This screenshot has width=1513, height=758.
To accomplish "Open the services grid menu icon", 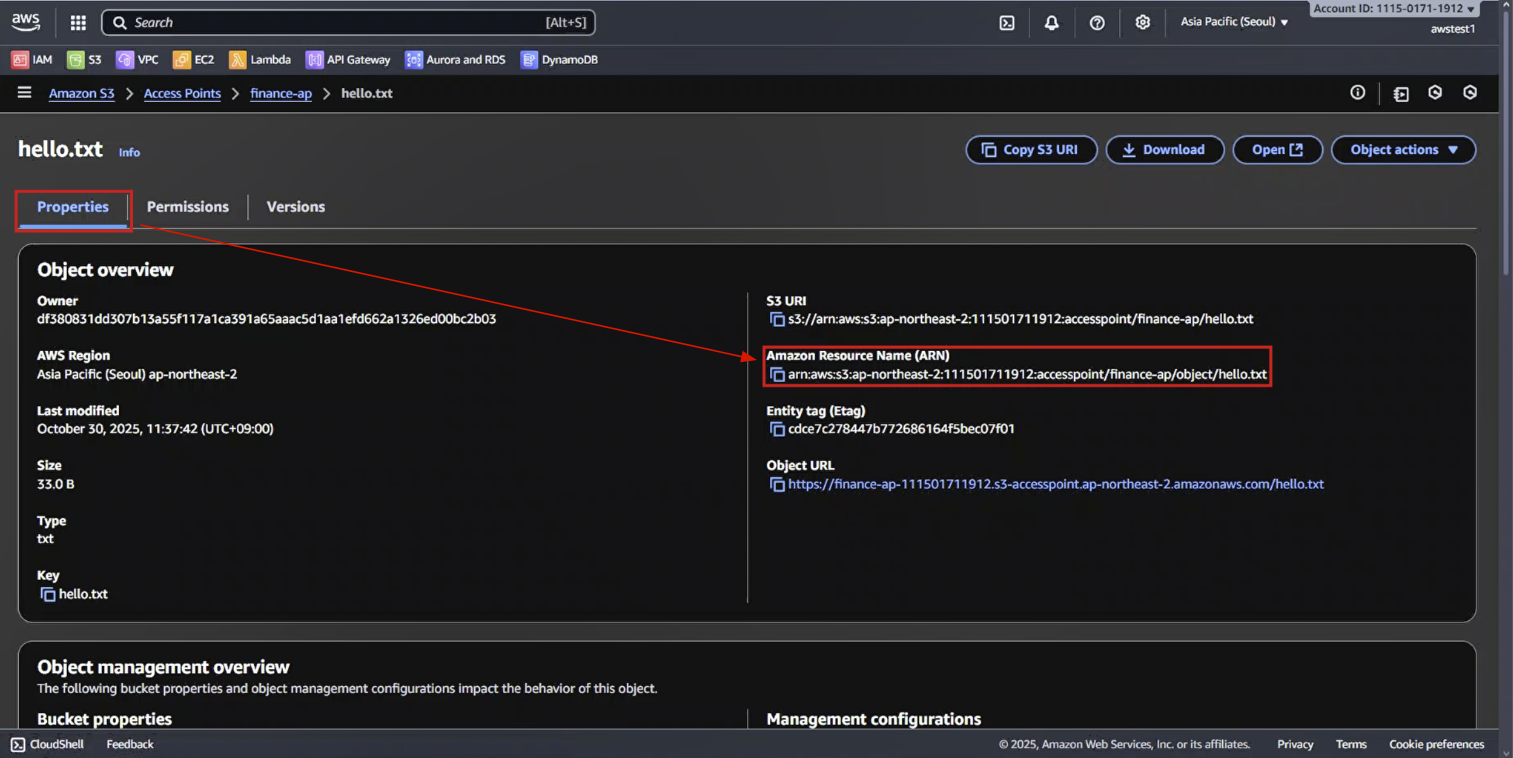I will 78,22.
